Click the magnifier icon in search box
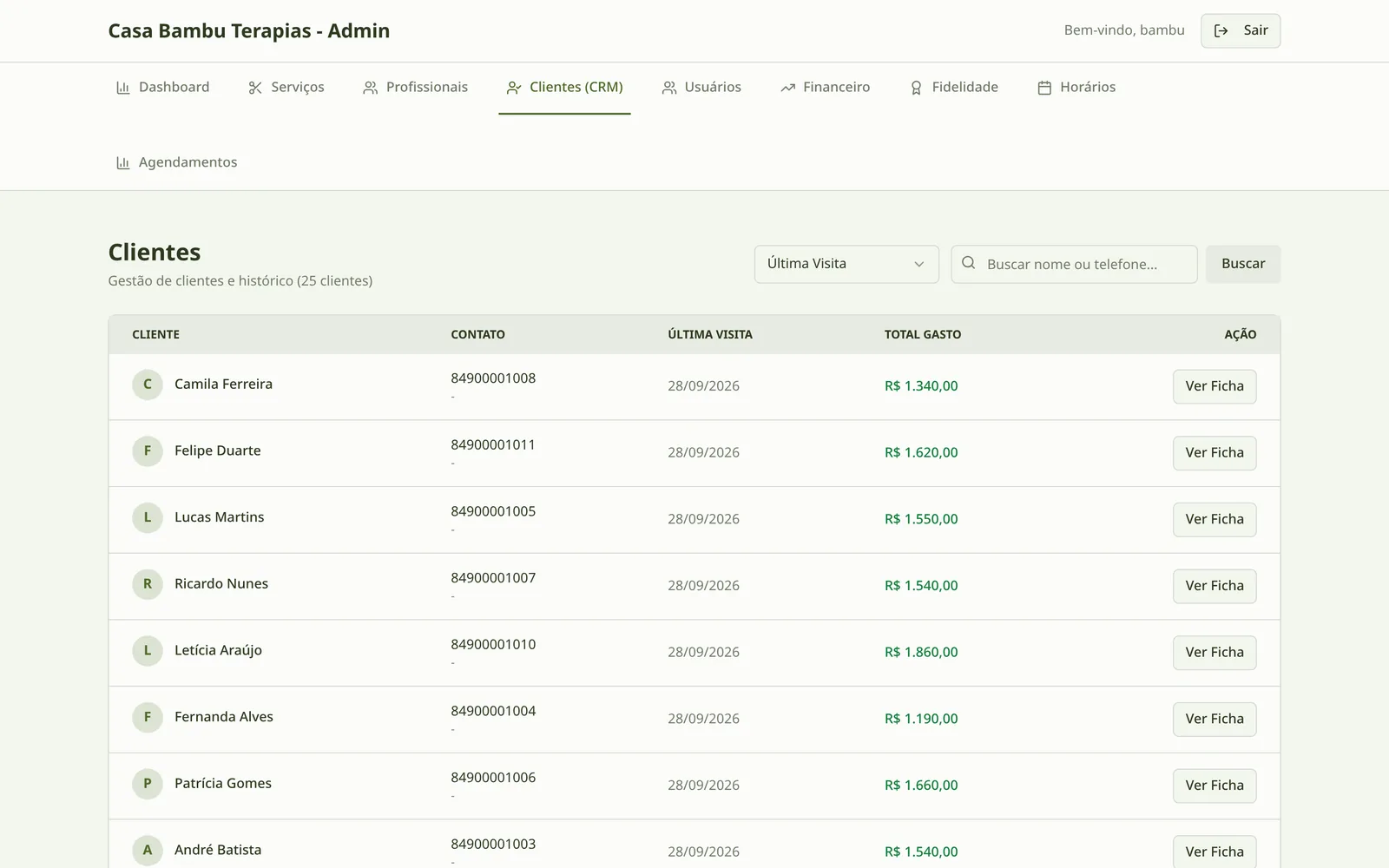 tap(969, 263)
